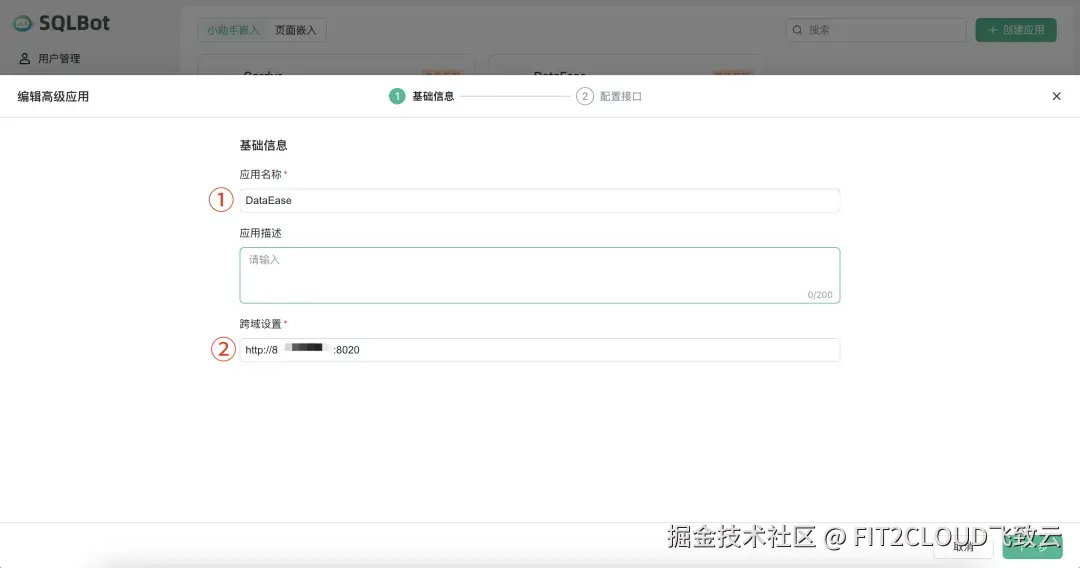Click the 创建应用 button
The image size is (1080, 568).
(1015, 30)
